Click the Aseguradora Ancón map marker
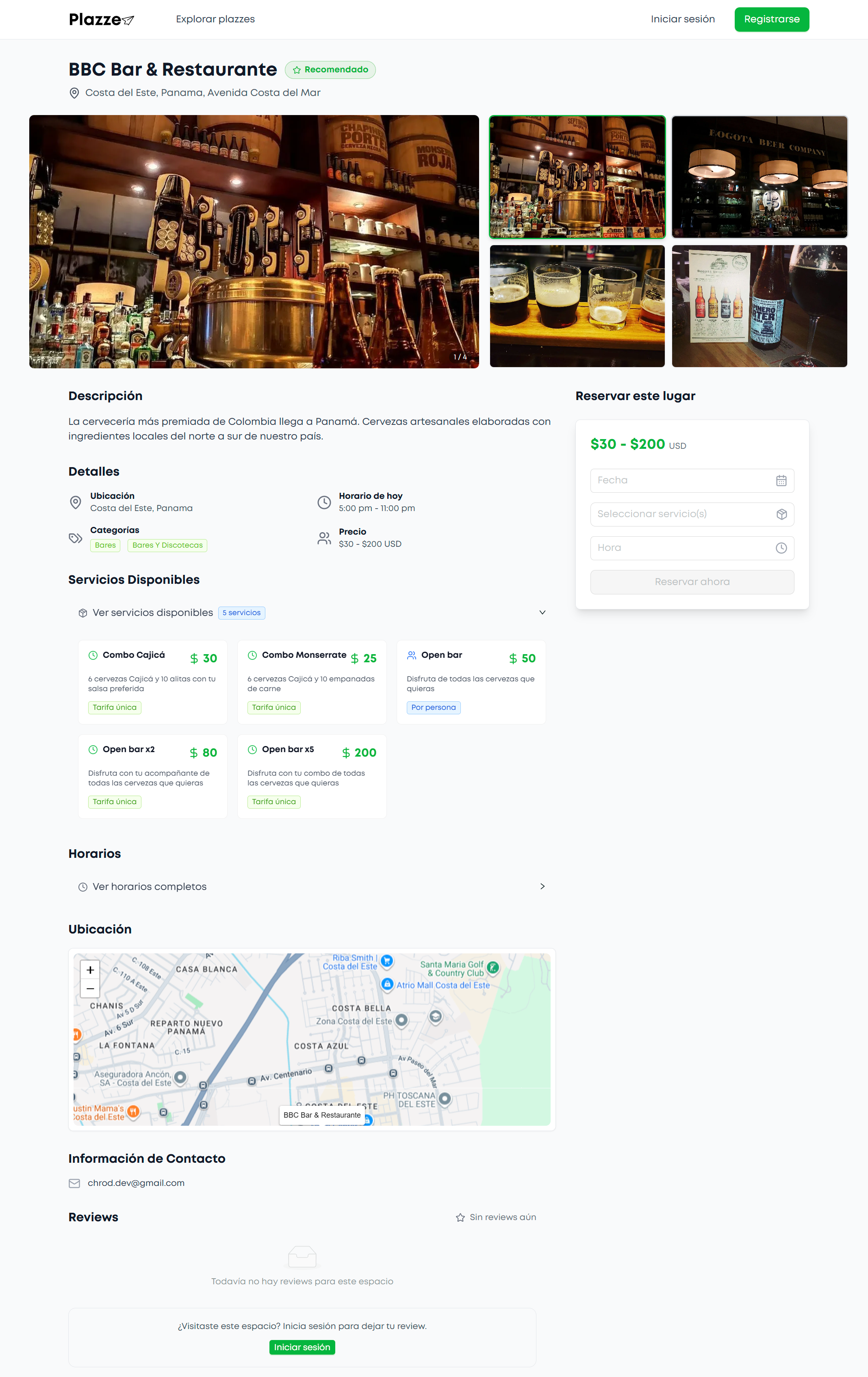This screenshot has width=868, height=1377. 180,1078
